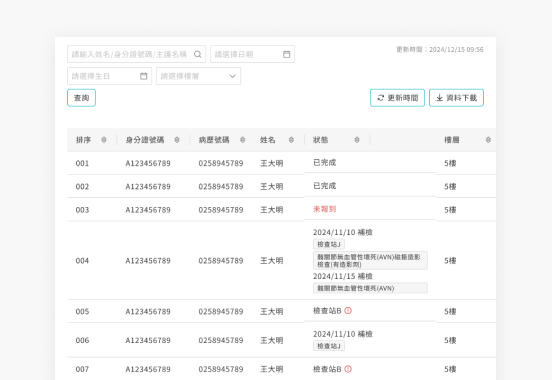The width and height of the screenshot is (552, 380).
Task: Sort by the 狀態 column sort icon
Action: tap(357, 140)
